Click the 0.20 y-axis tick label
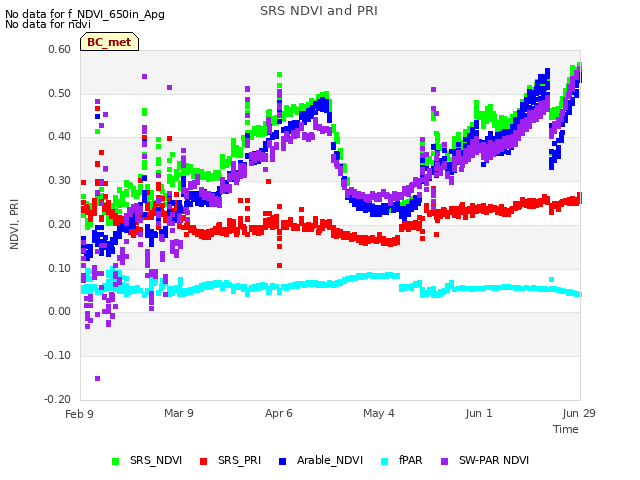Image resolution: width=640 pixels, height=480 pixels. [59, 224]
